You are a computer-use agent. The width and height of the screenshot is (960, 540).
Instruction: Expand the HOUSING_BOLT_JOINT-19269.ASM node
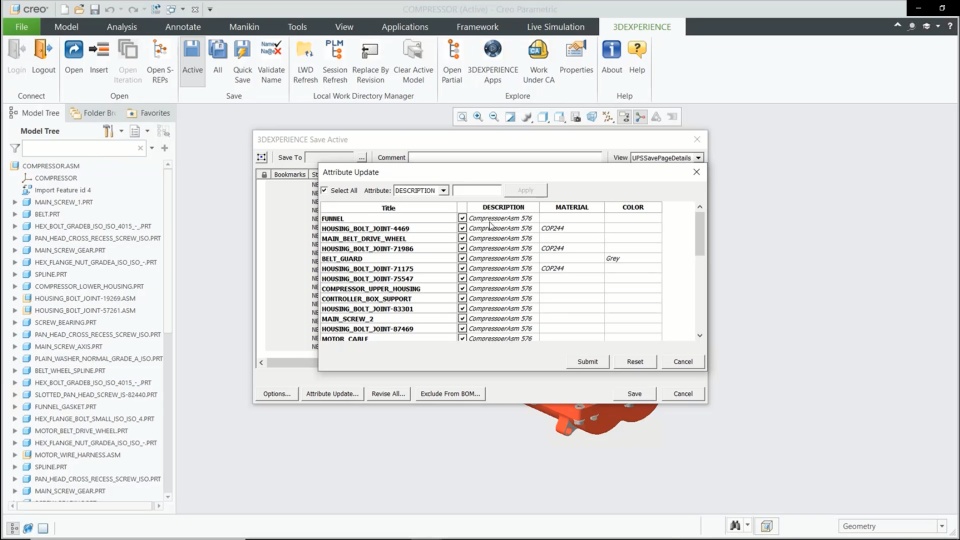15,298
